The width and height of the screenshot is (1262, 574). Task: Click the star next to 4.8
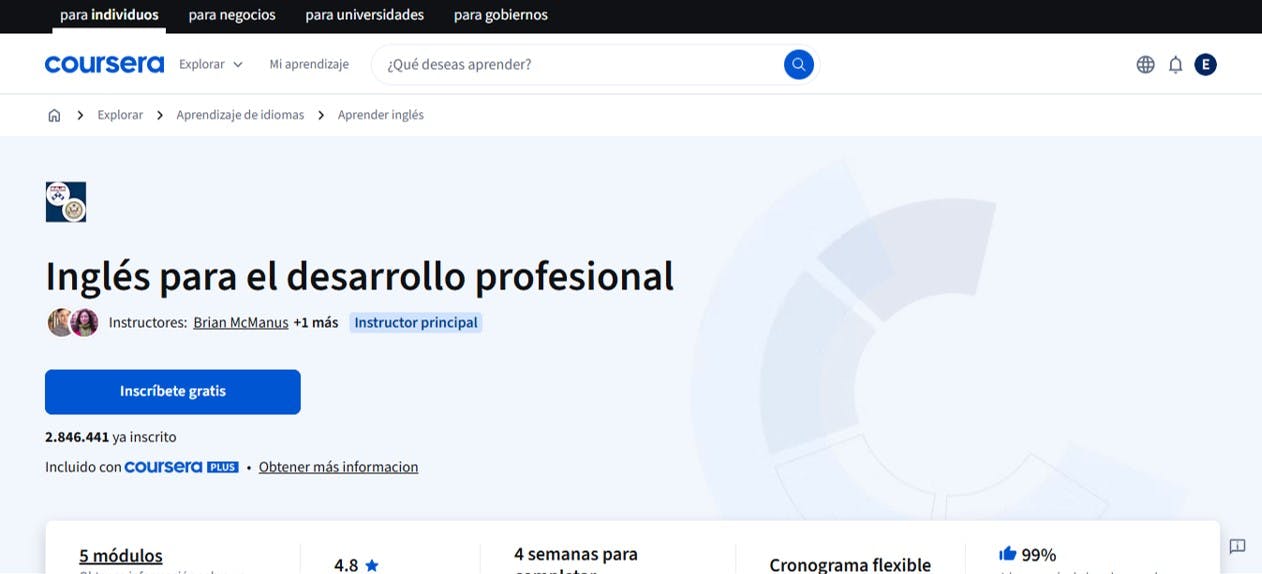pos(372,565)
